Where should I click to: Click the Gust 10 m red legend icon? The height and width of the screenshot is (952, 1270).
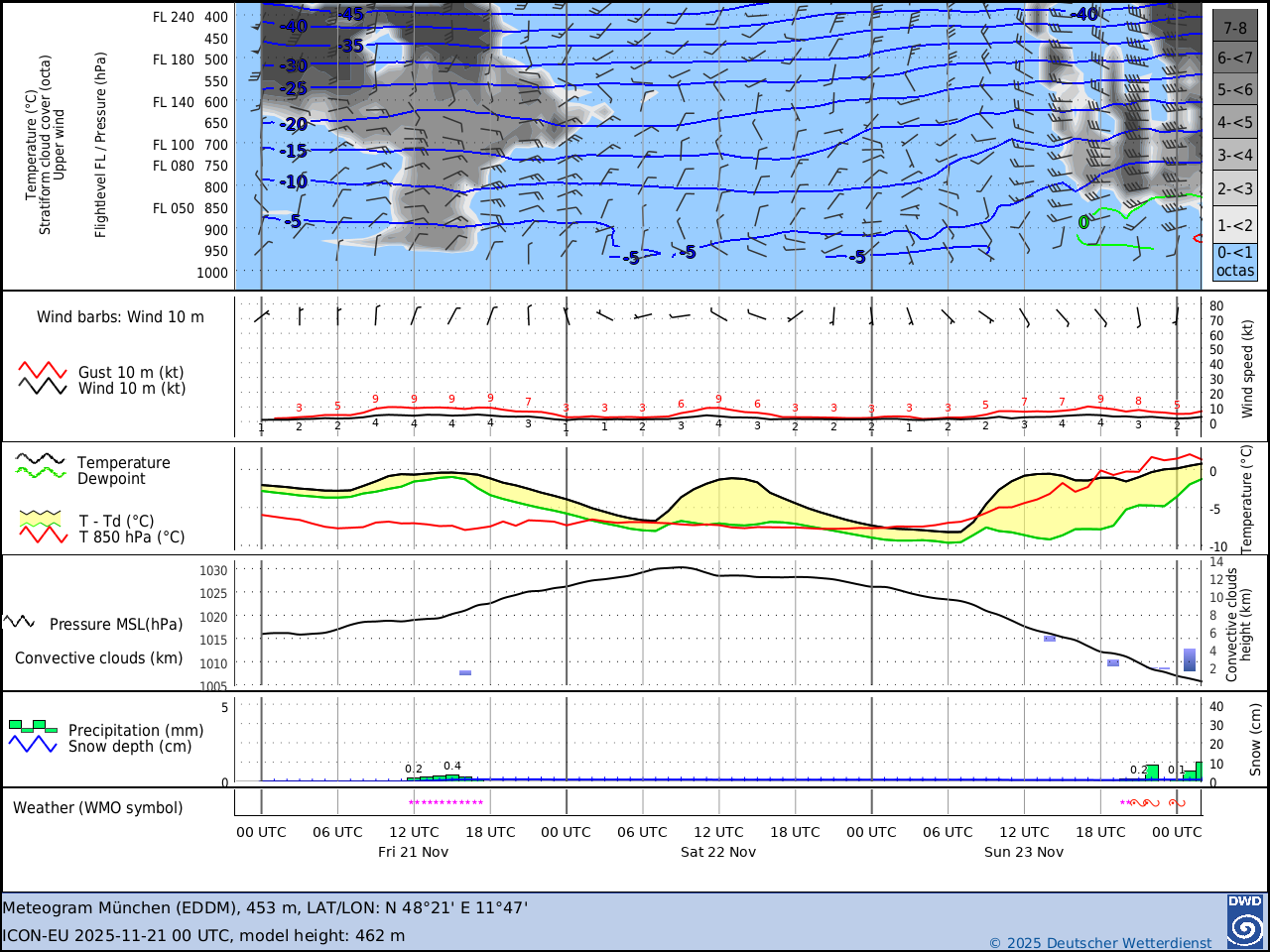(43, 371)
